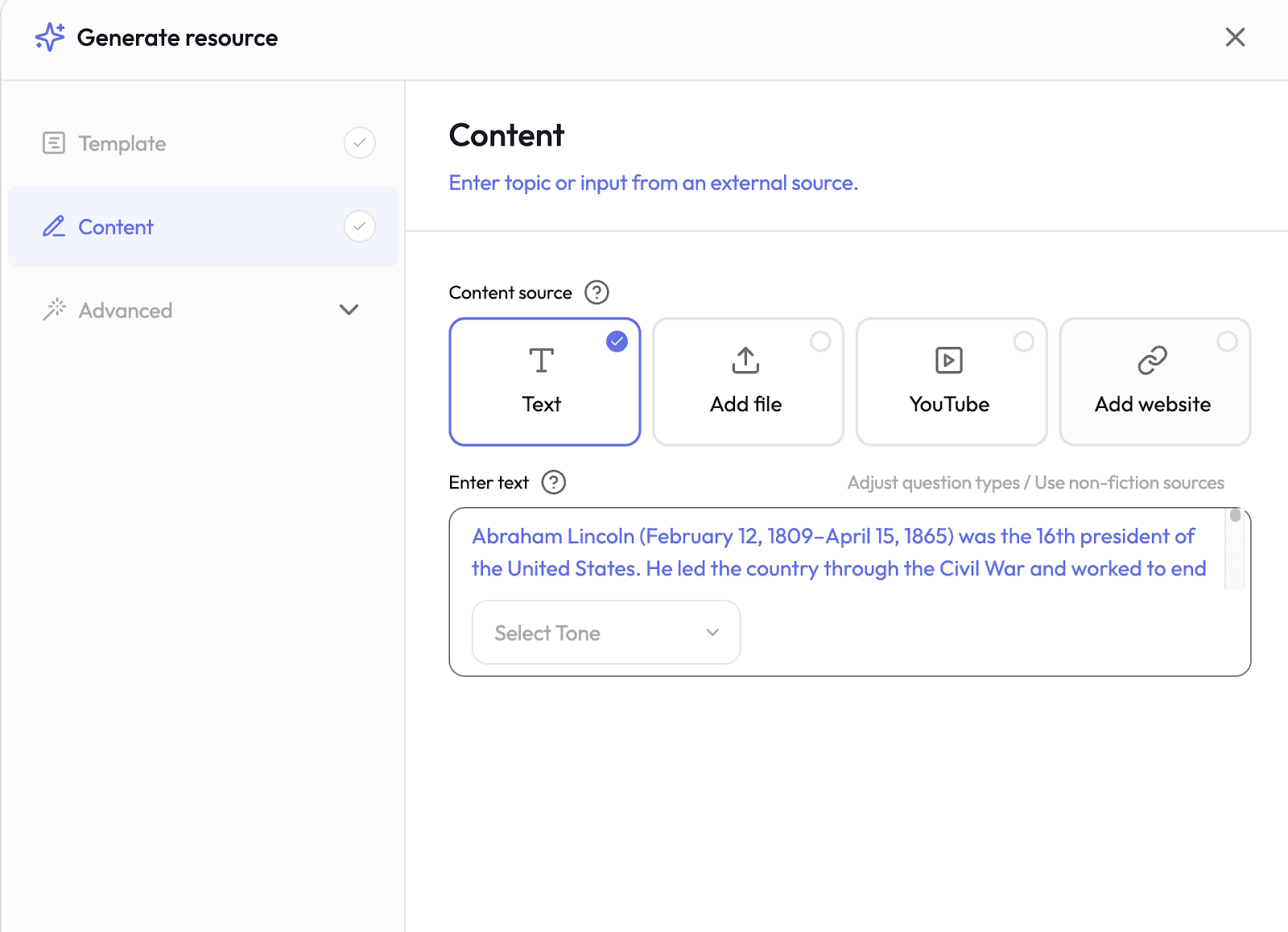This screenshot has width=1288, height=932.
Task: Click the text area scrollbar thumb
Action: click(1235, 515)
